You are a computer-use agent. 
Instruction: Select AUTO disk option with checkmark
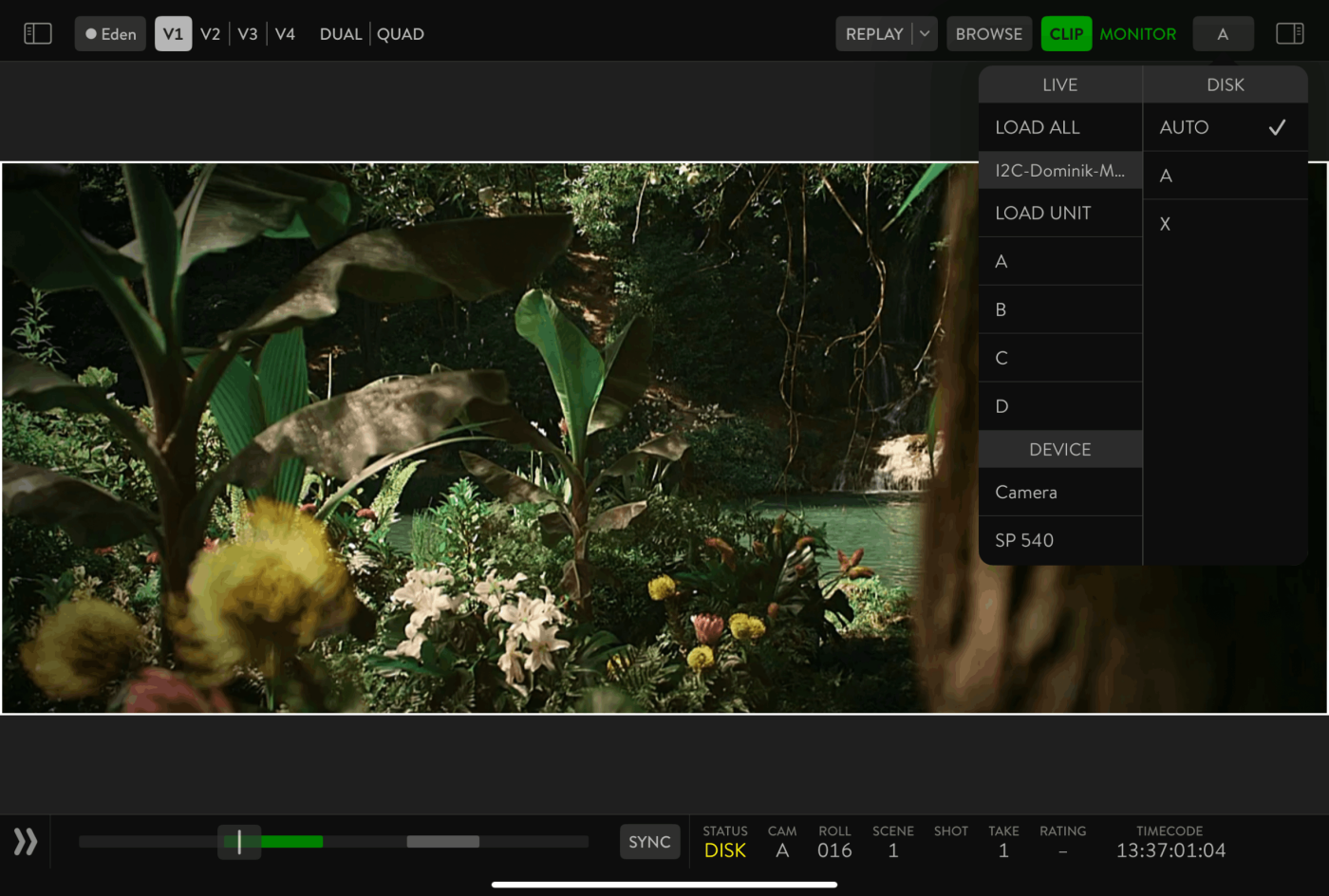(x=1225, y=127)
